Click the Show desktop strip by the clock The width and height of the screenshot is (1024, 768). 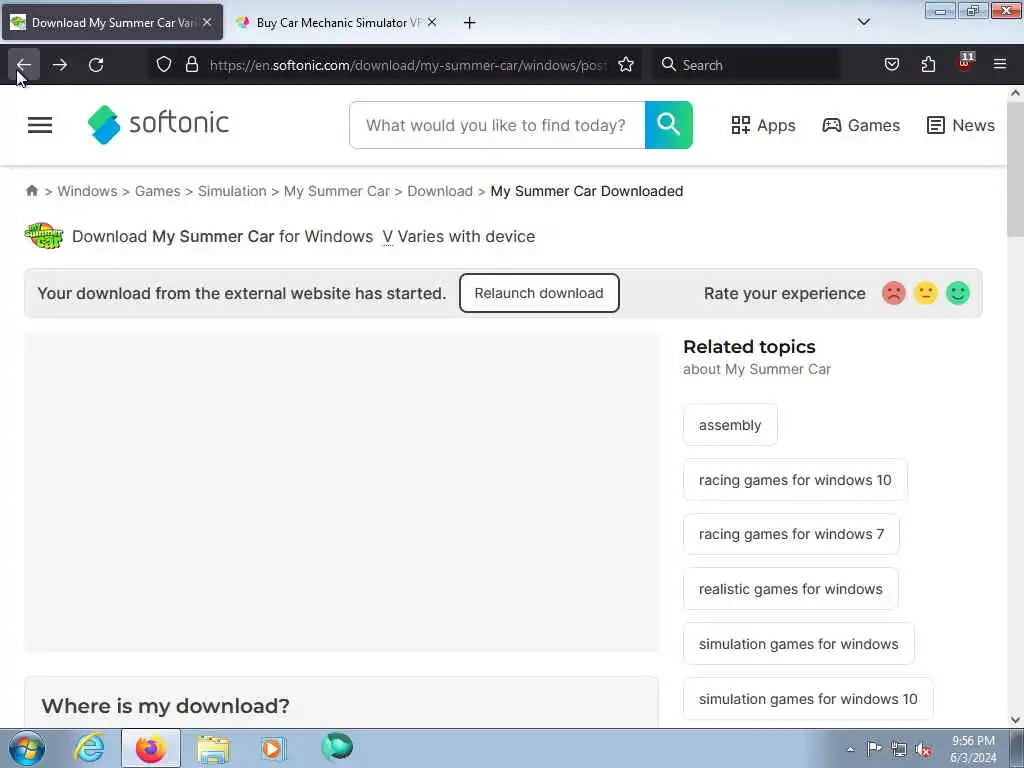(1017, 748)
